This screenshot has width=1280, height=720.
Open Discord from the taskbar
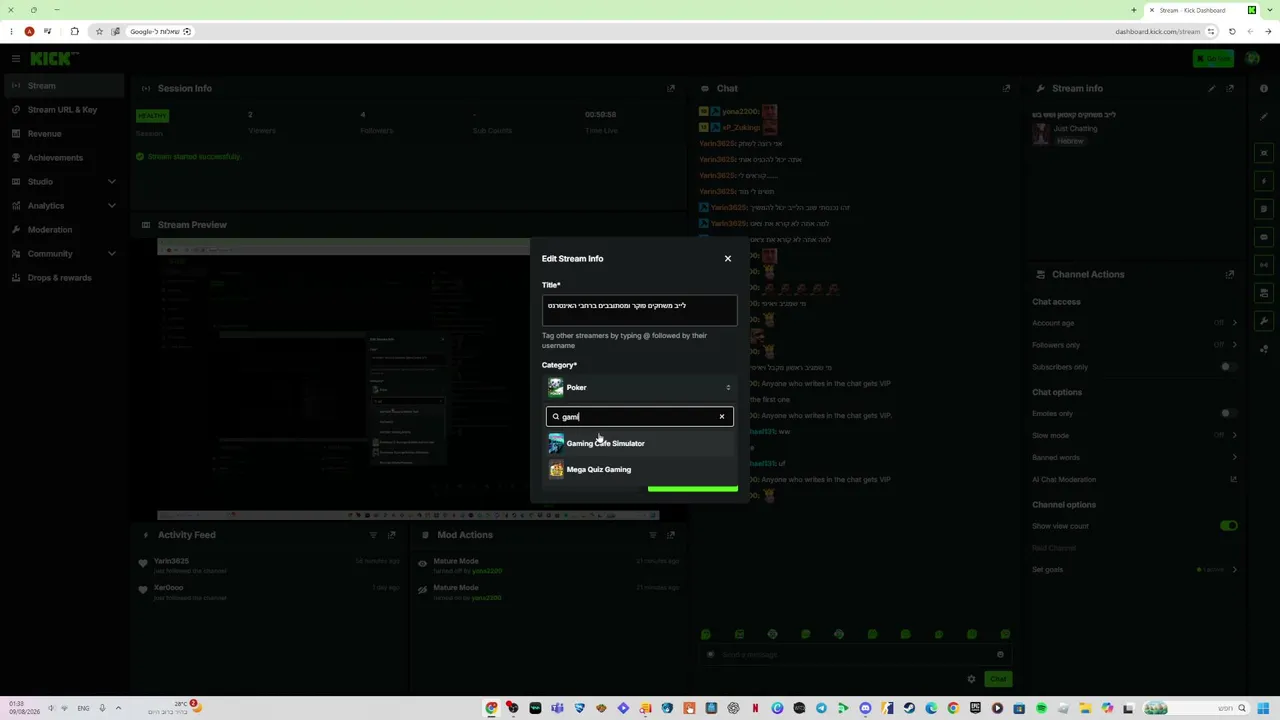point(865,709)
